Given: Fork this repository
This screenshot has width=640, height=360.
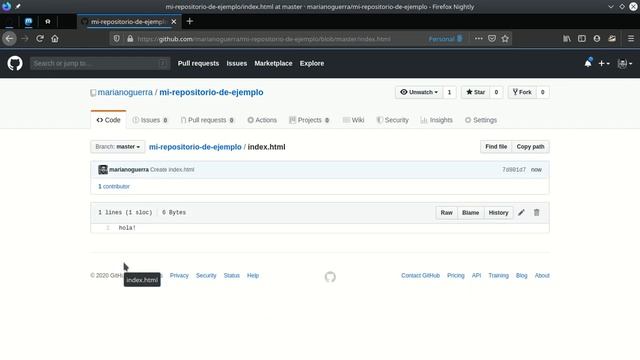Looking at the screenshot, I should (x=522, y=92).
